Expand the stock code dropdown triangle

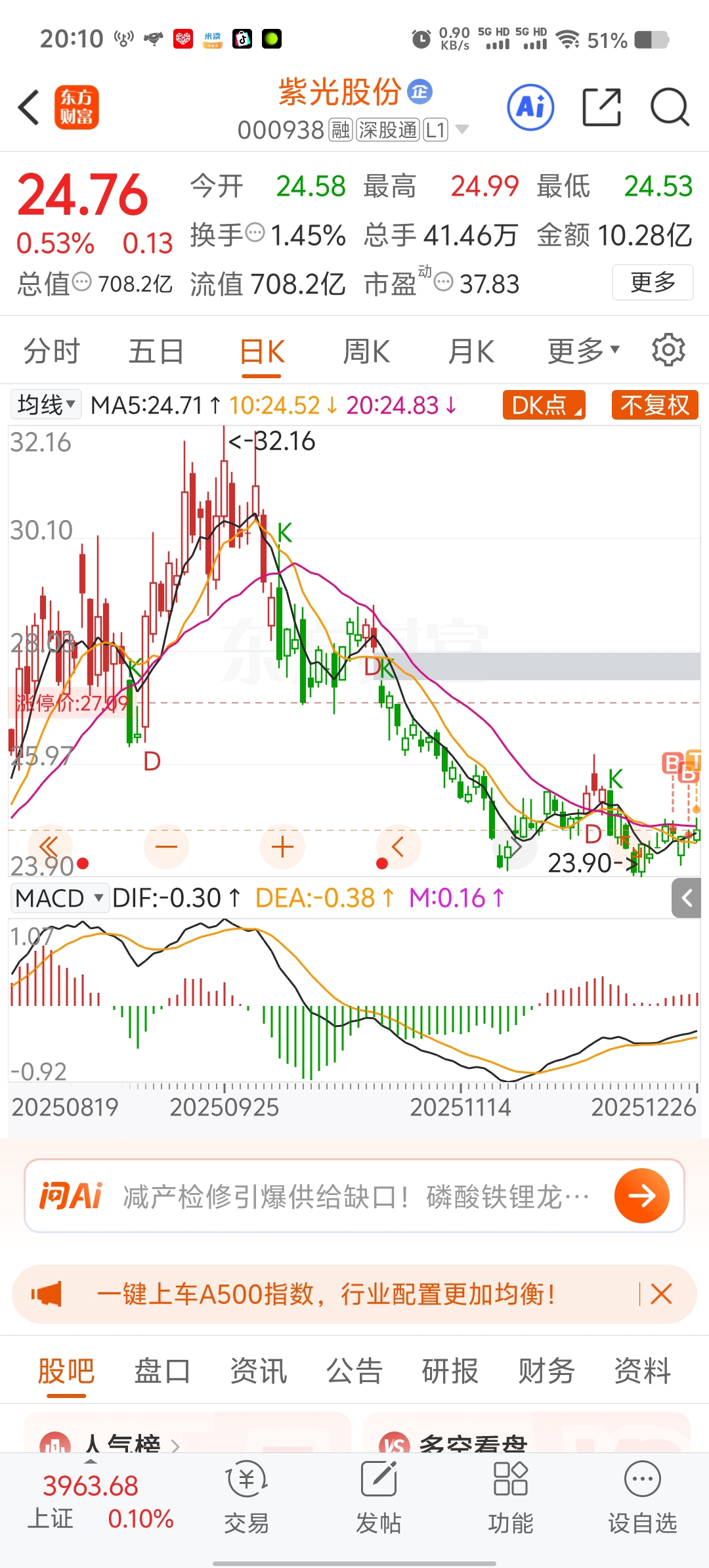(x=462, y=129)
